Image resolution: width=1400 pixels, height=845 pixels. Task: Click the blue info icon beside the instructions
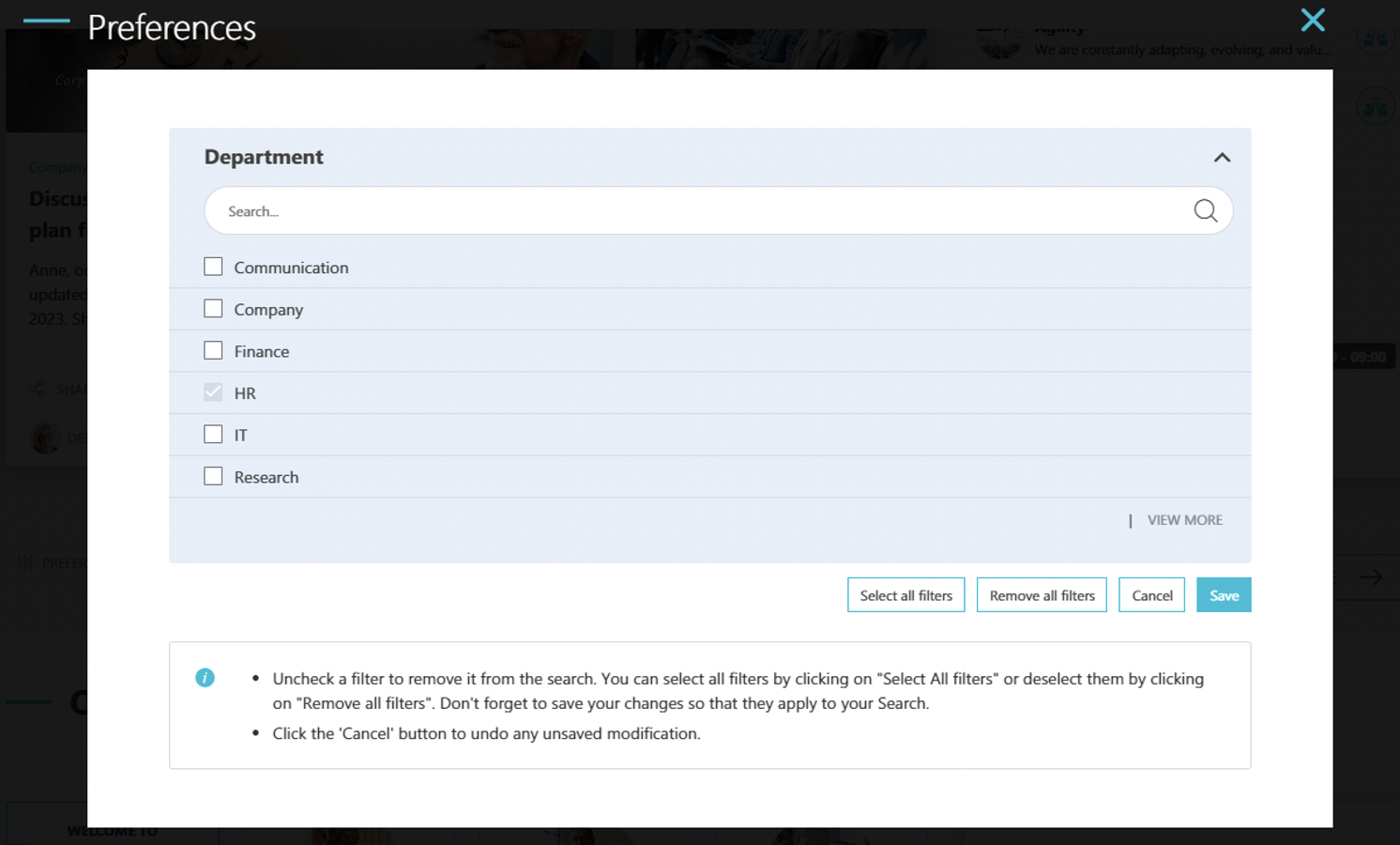coord(205,677)
